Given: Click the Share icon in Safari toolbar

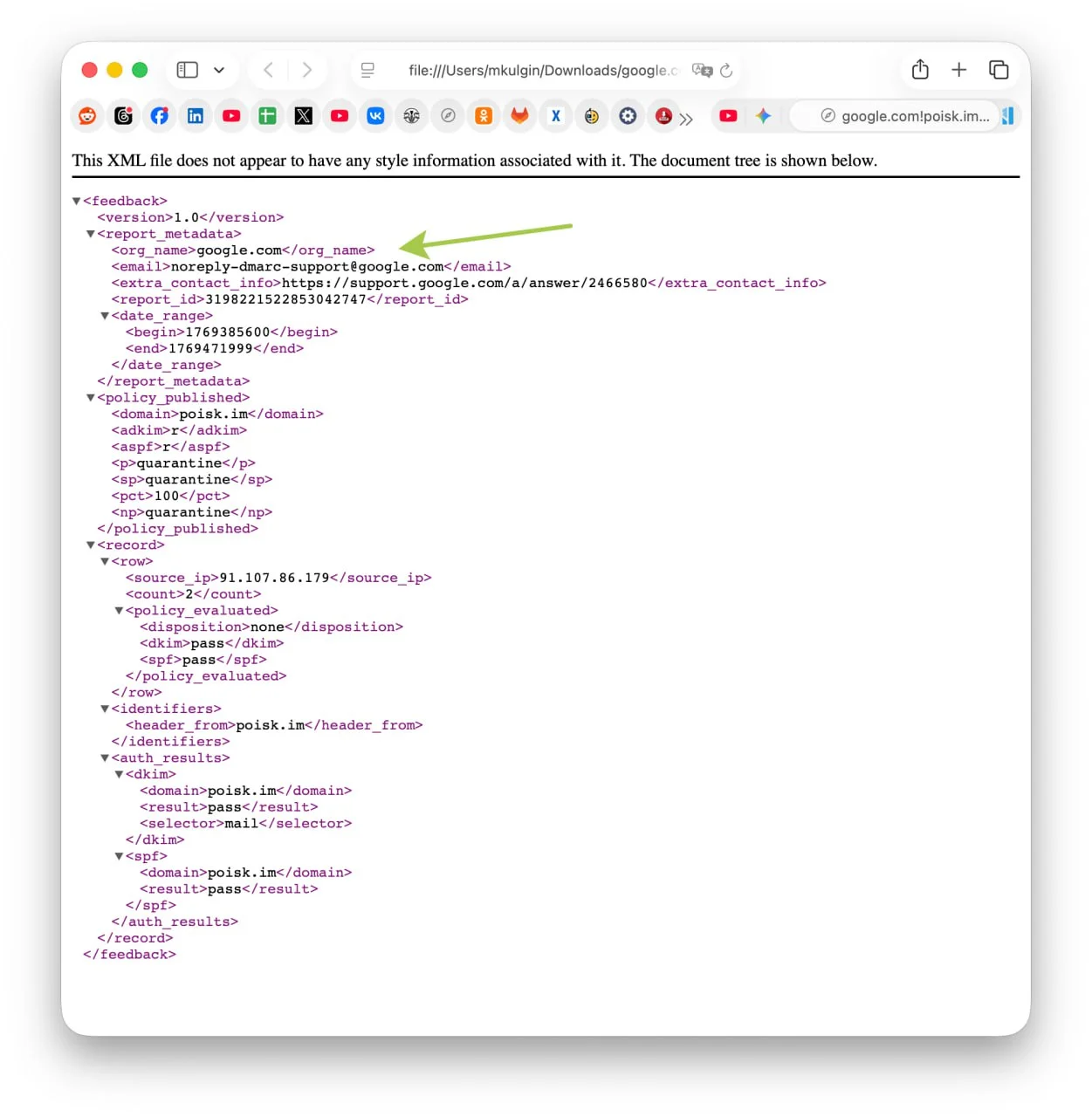Looking at the screenshot, I should pyautogui.click(x=920, y=70).
